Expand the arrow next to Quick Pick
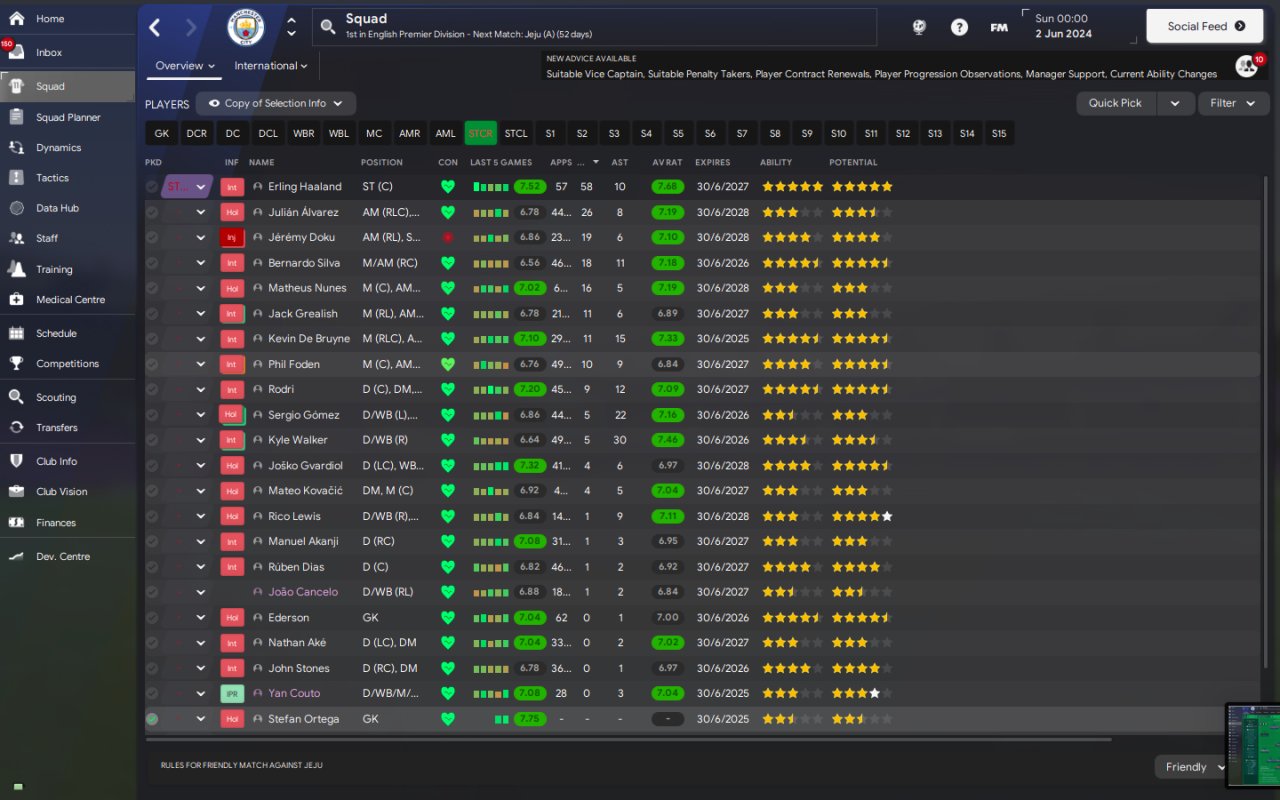The image size is (1280, 800). pyautogui.click(x=1175, y=103)
